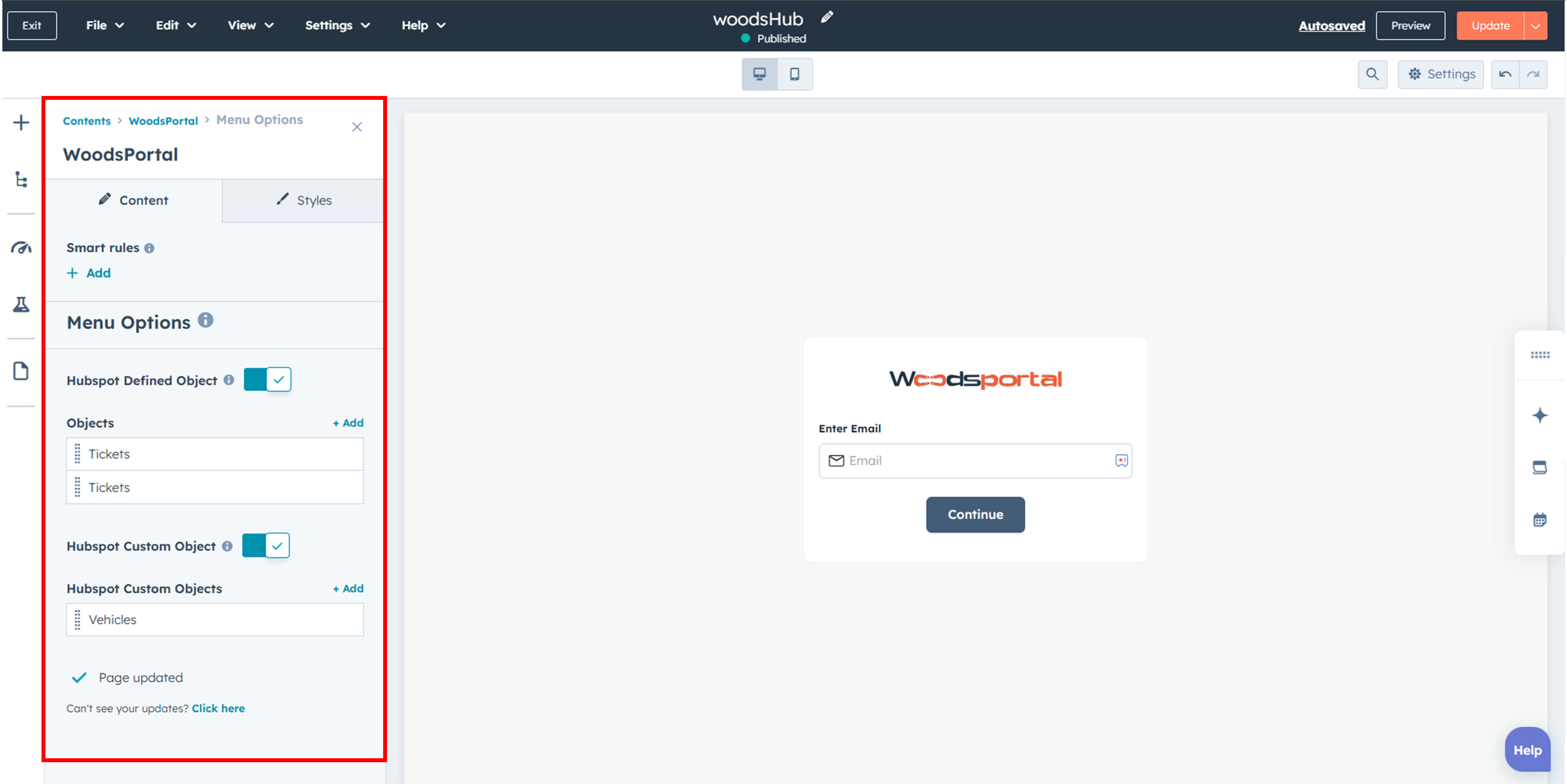
Task: Select the second Tickets object row
Action: (x=215, y=487)
